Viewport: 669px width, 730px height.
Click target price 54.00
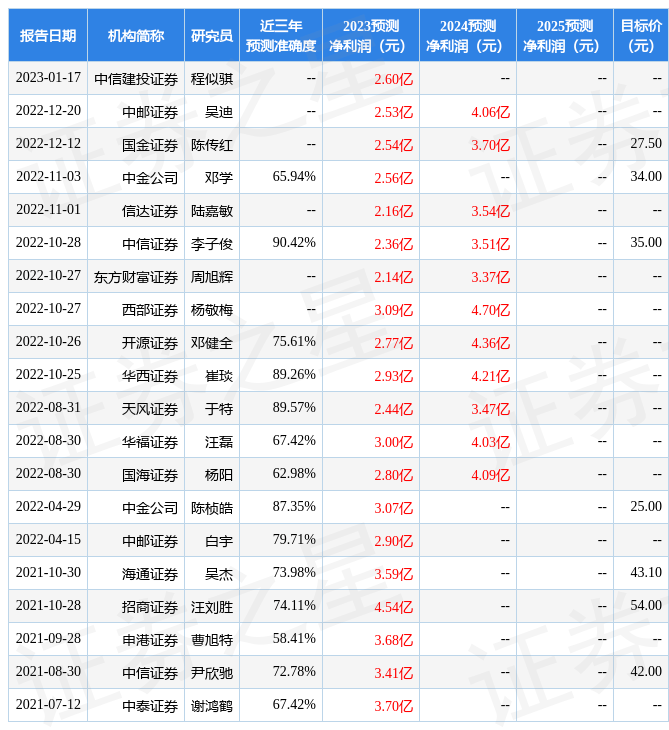[646, 606]
